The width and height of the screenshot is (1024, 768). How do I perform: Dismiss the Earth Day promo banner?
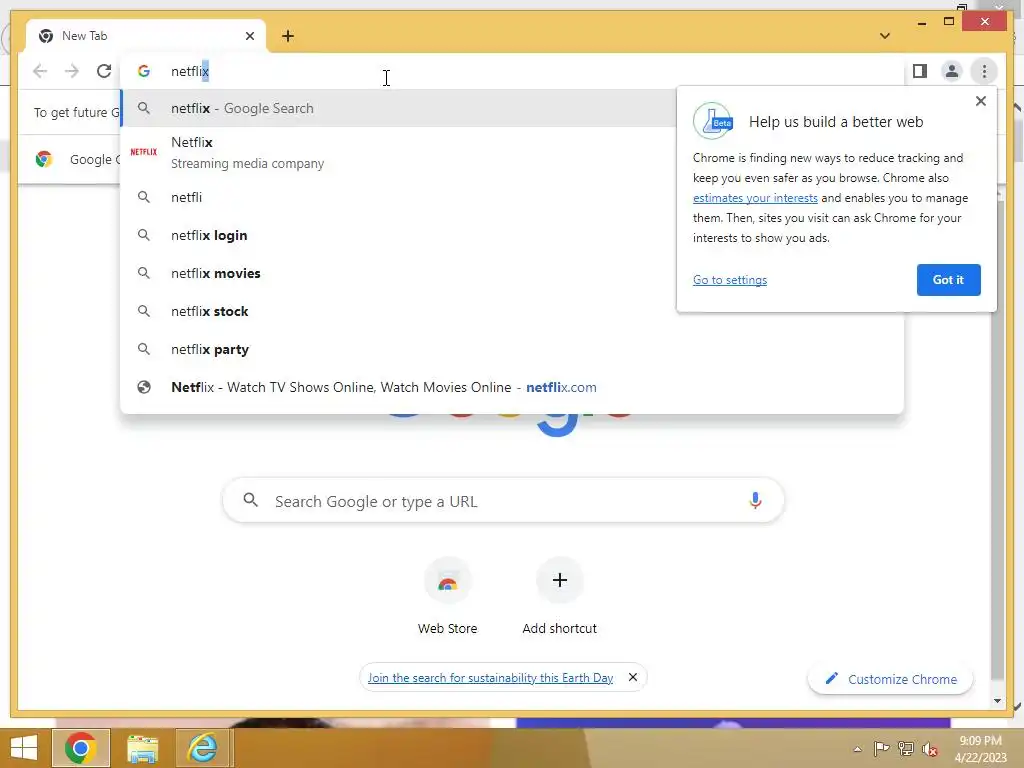(x=632, y=677)
